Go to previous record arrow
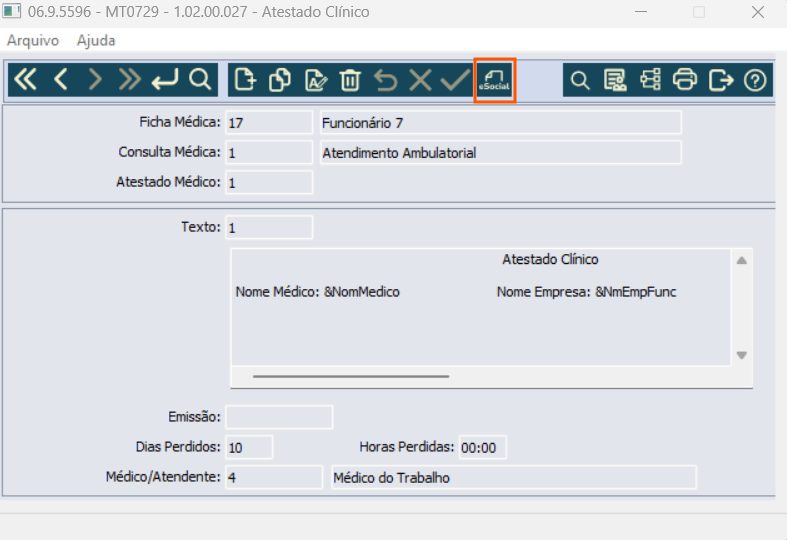The image size is (787, 540). pos(61,80)
